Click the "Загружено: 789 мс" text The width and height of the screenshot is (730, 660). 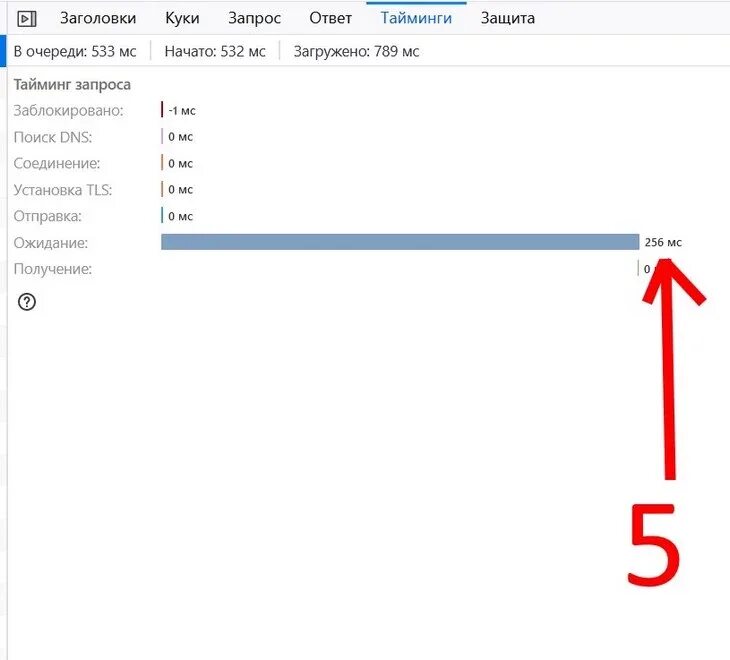click(x=356, y=51)
